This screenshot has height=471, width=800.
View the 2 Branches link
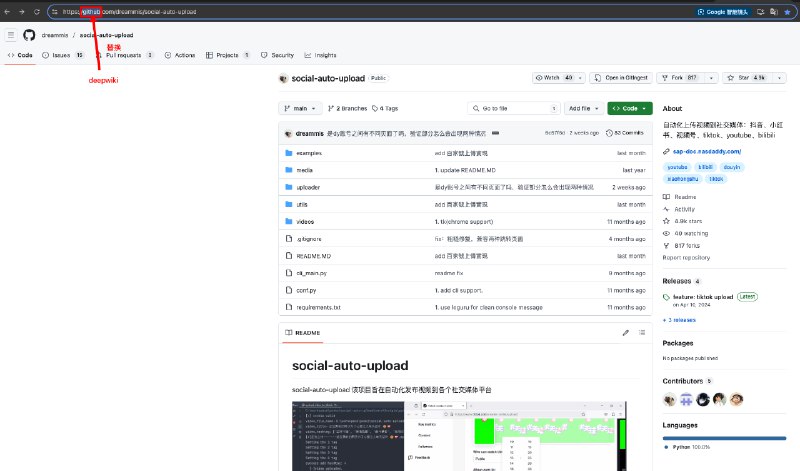[x=347, y=108]
